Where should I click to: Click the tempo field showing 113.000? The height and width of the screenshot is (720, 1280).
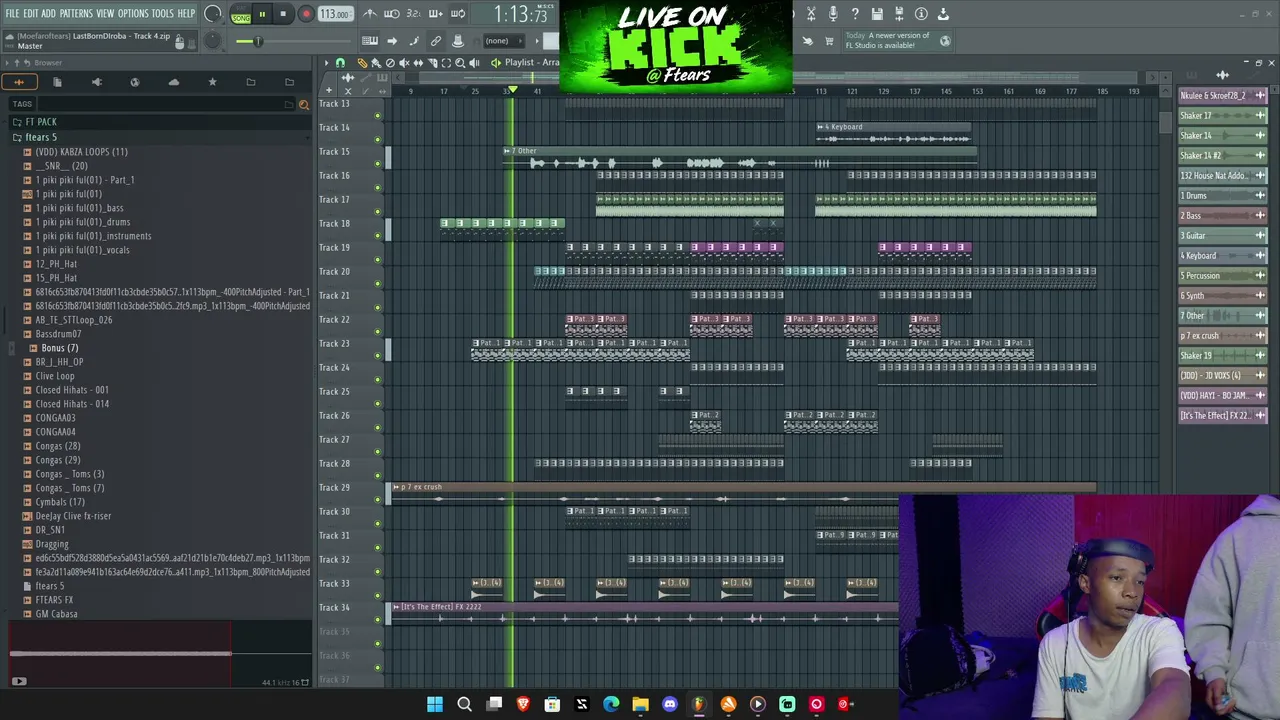coord(335,14)
